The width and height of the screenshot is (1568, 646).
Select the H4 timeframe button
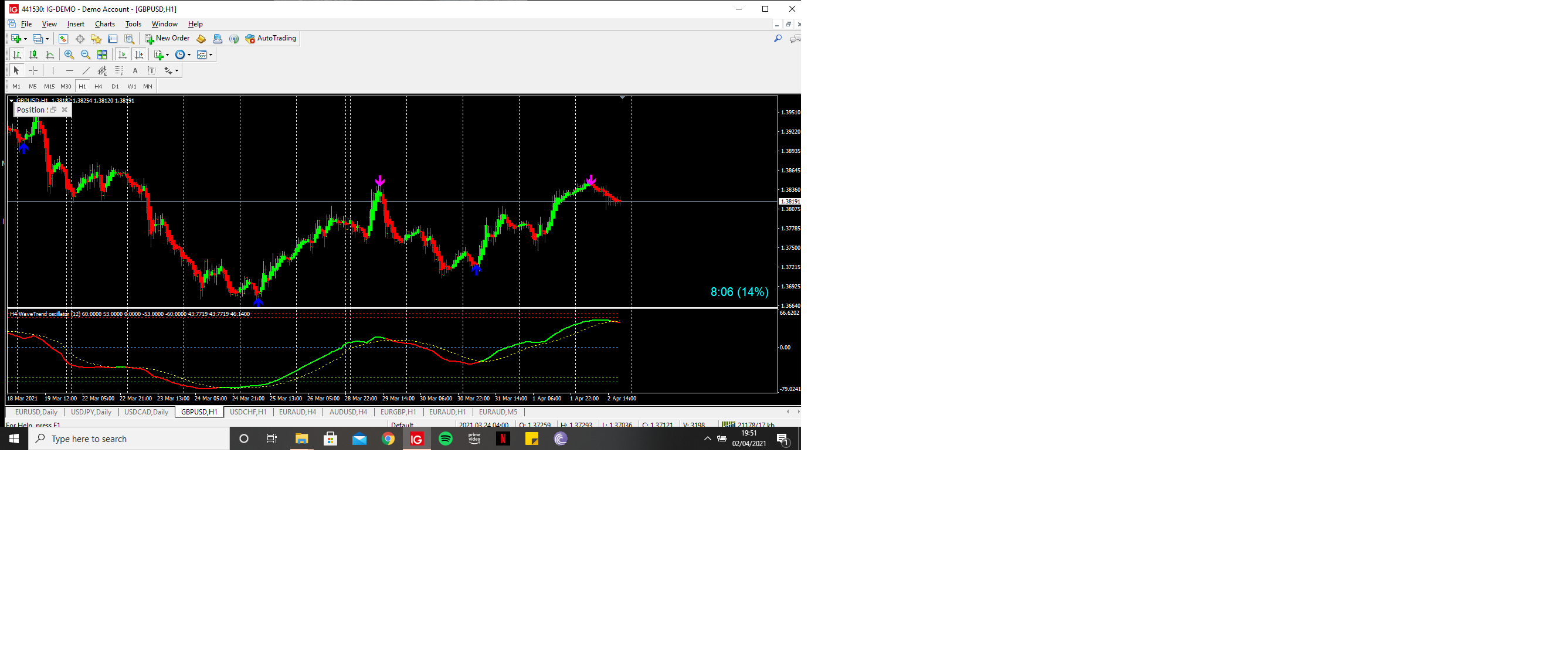[99, 86]
